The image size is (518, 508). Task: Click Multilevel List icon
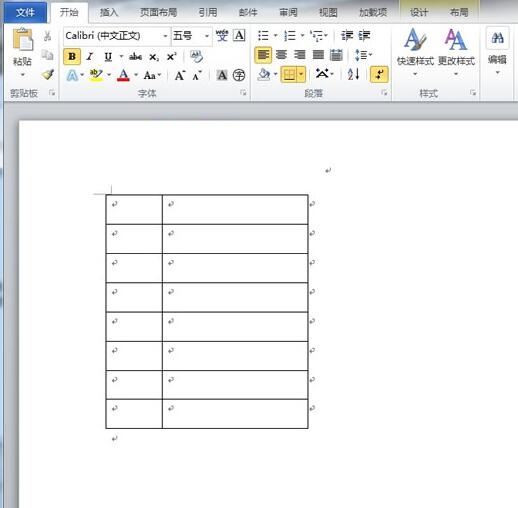pyautogui.click(x=319, y=35)
